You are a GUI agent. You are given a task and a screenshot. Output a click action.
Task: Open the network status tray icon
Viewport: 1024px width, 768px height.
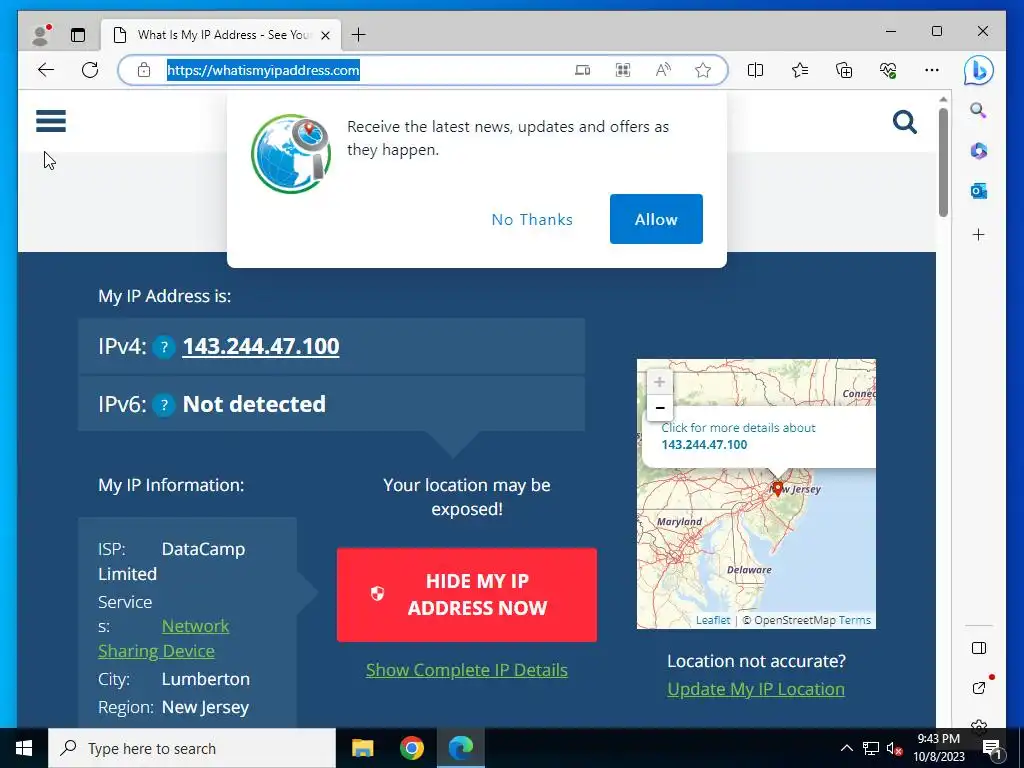871,748
